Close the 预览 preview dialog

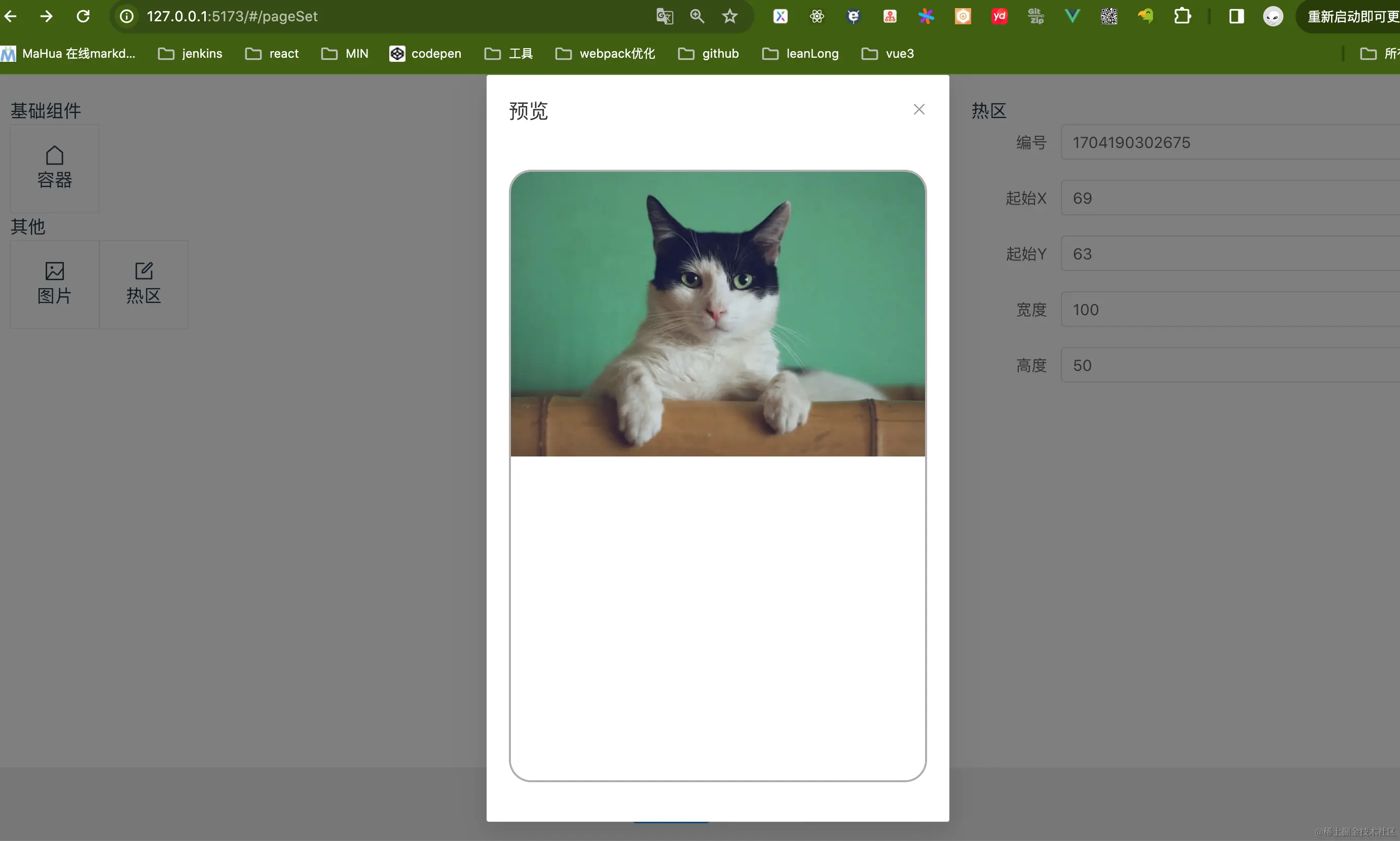918,109
